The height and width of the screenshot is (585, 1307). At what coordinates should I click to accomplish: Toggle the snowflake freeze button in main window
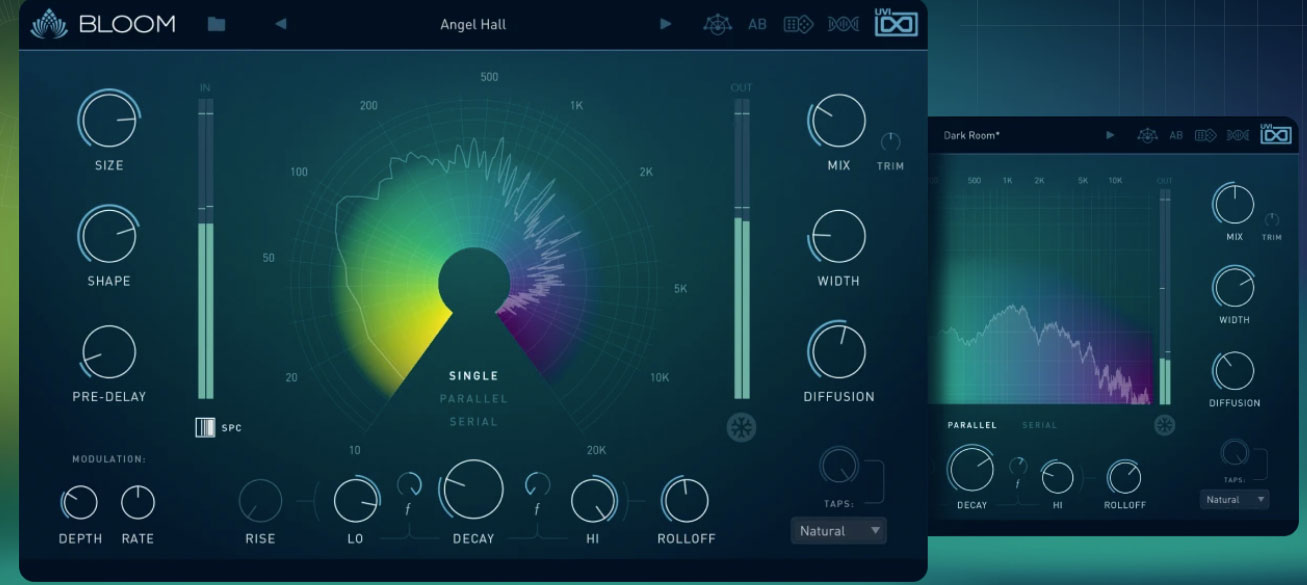(x=741, y=427)
